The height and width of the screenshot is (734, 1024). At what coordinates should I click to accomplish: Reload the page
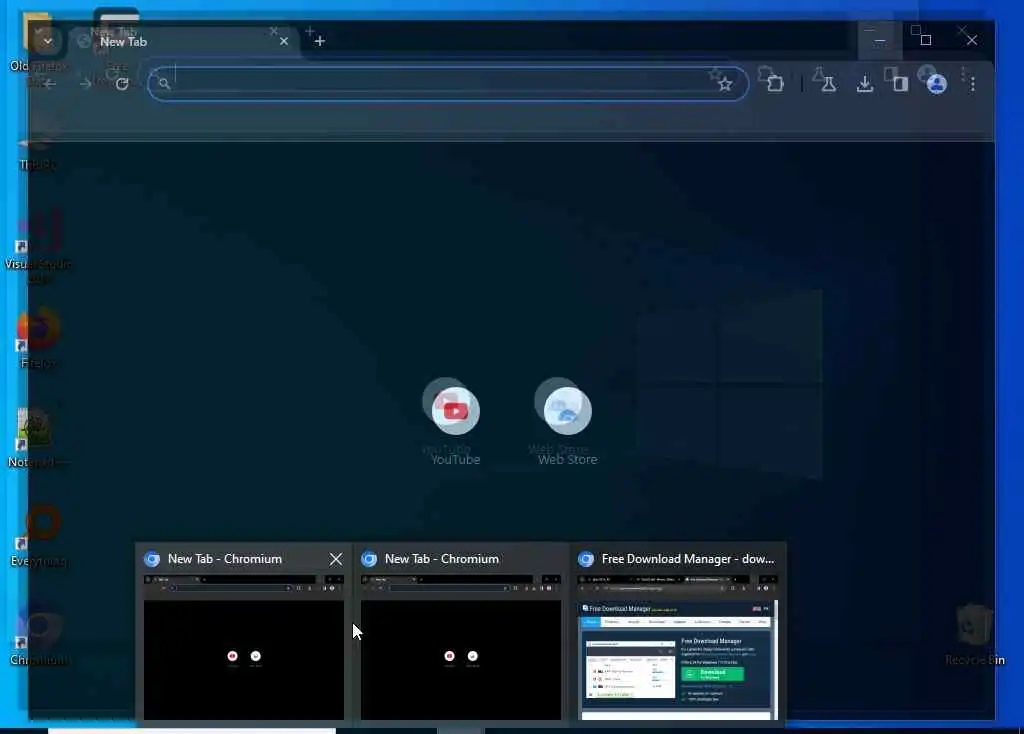point(122,84)
